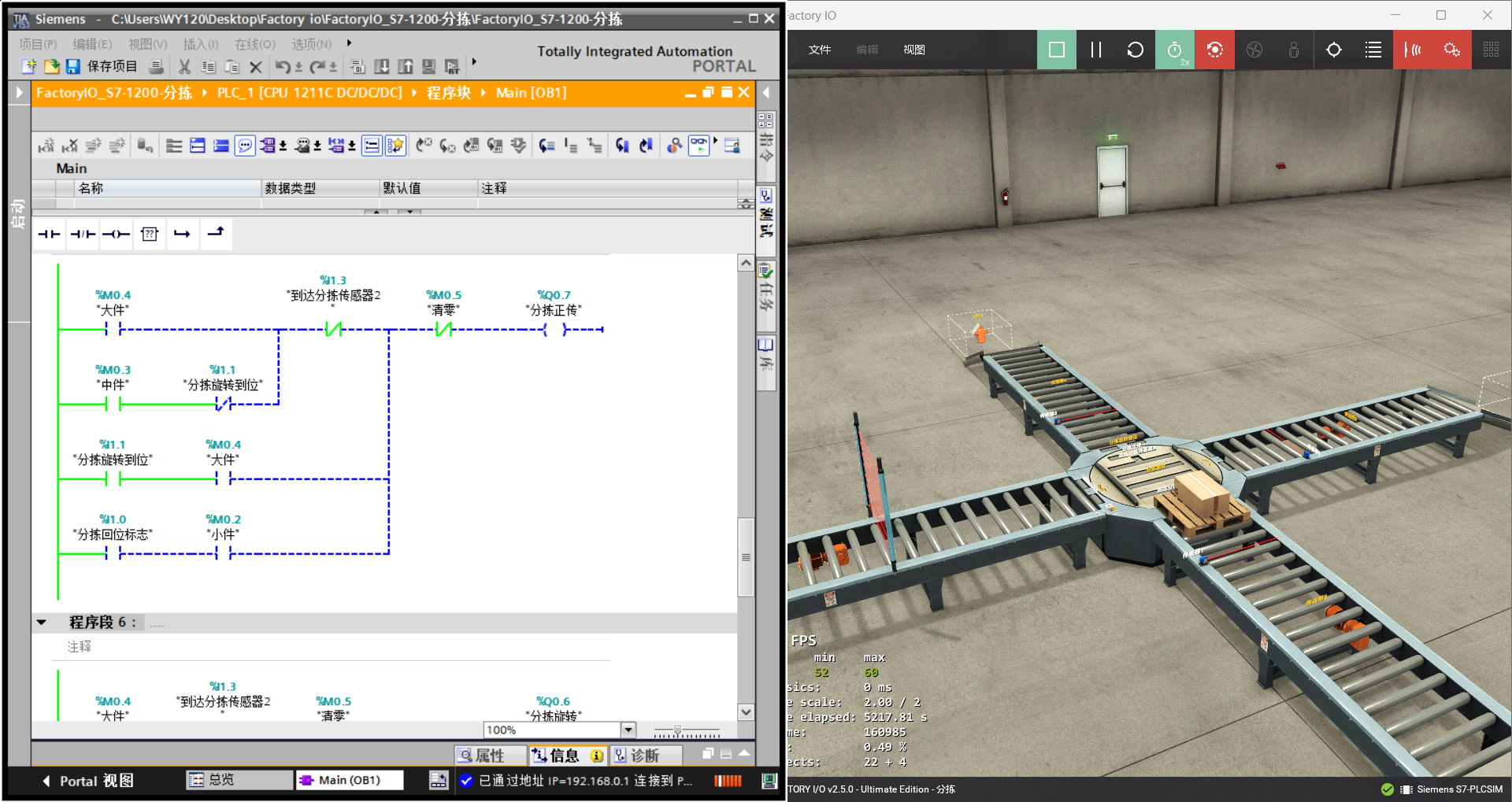Toggle the 2x time scale button

pyautogui.click(x=1174, y=50)
